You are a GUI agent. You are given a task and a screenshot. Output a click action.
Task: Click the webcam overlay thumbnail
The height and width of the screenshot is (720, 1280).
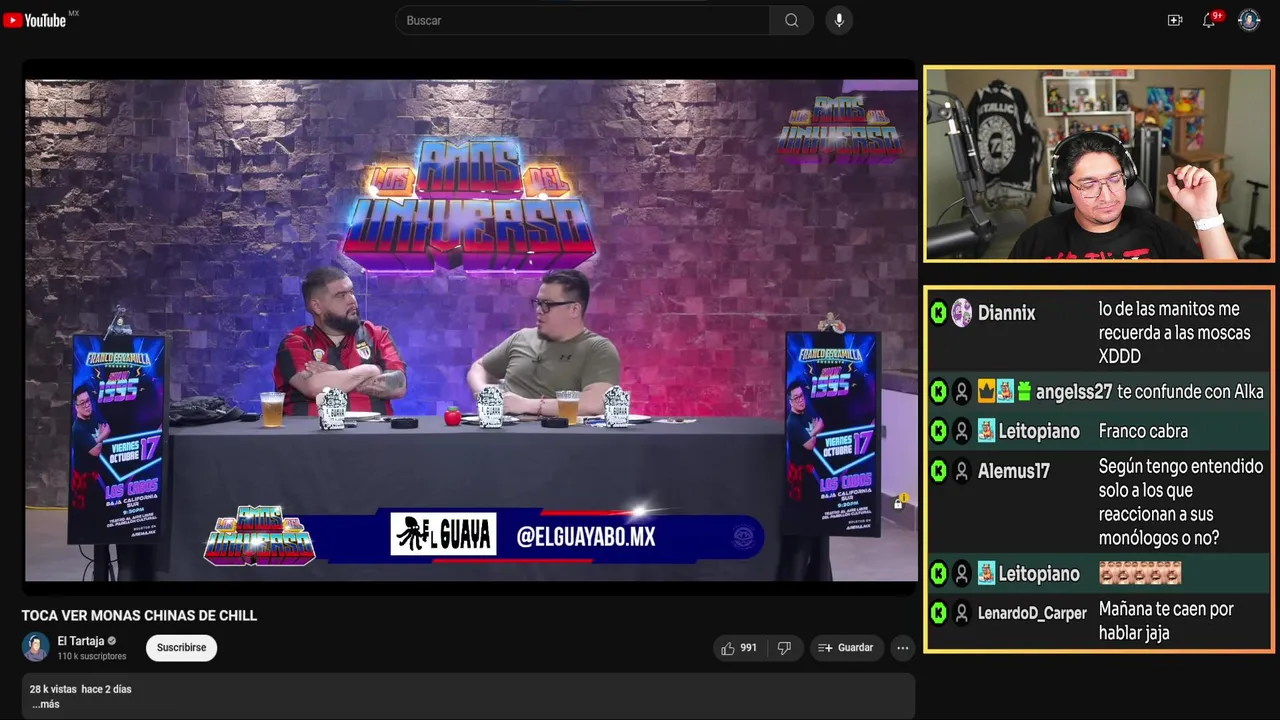pos(1098,164)
